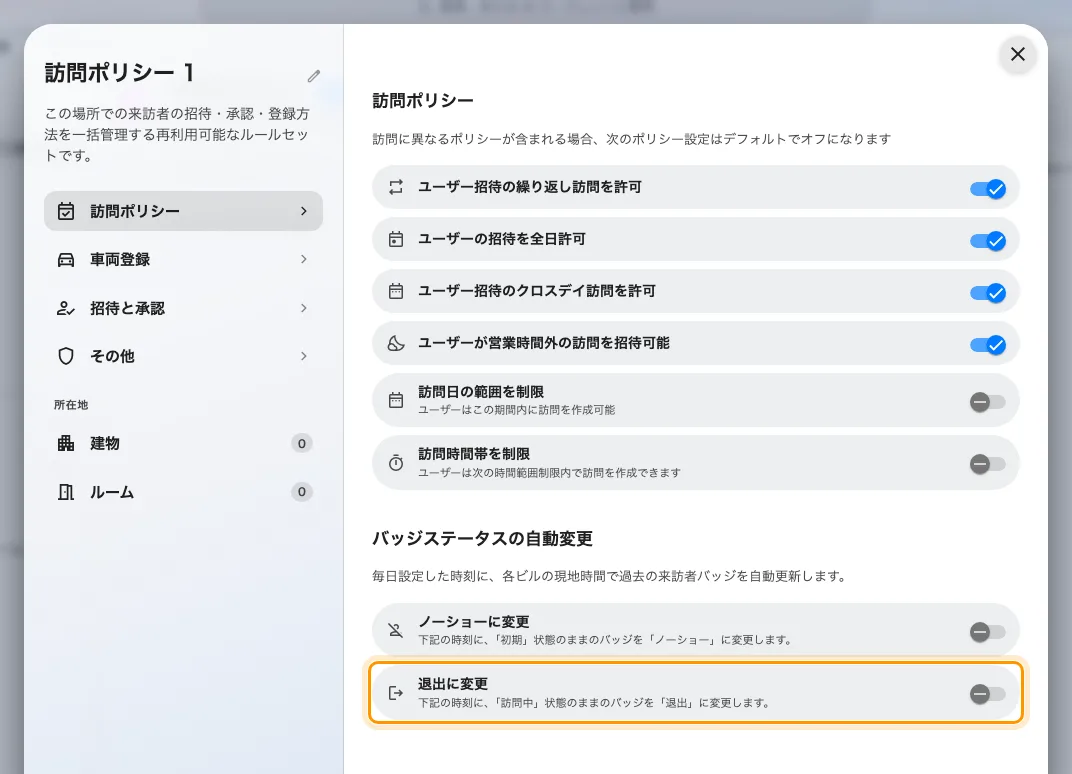This screenshot has width=1072, height=774.
Task: Enable the 訪問時間帯を制限 toggle
Action: coord(988,464)
